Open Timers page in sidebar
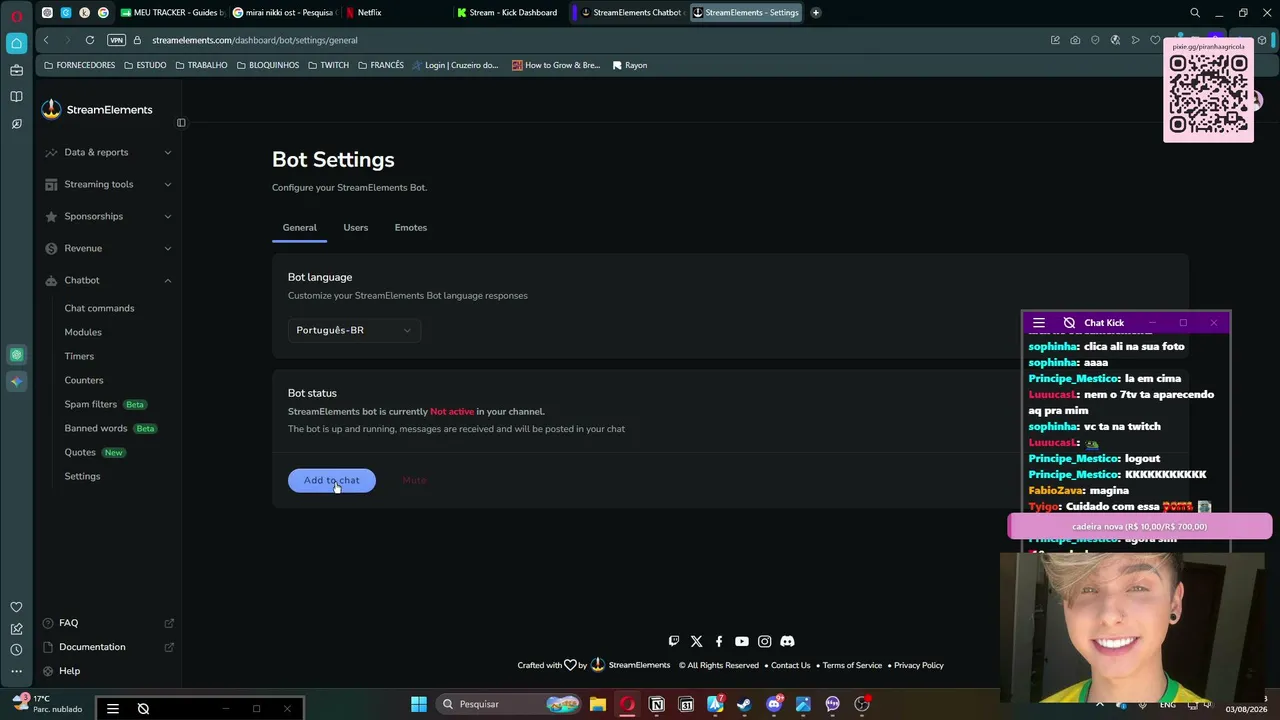Viewport: 1280px width, 720px height. (79, 356)
